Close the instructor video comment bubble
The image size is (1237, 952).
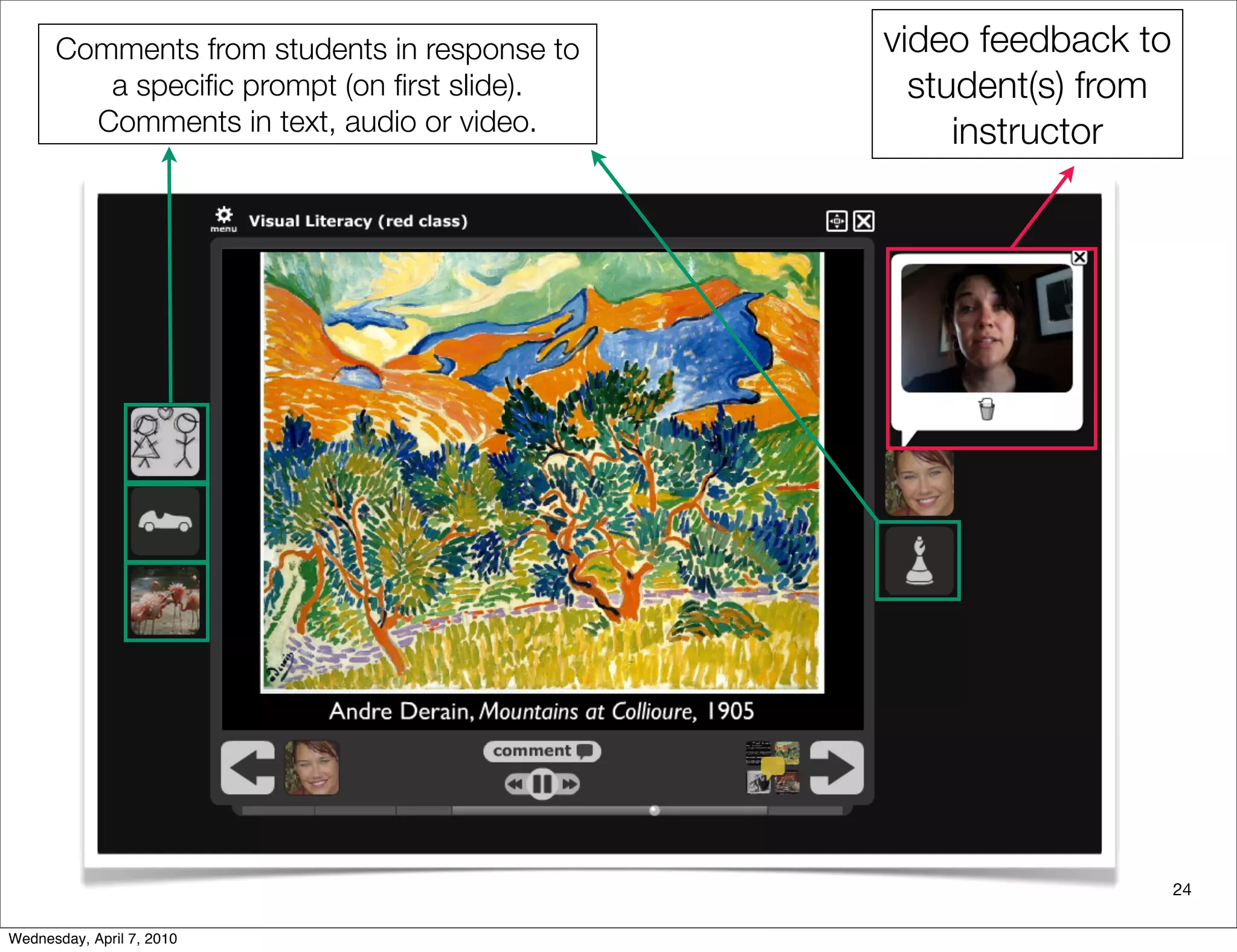[1079, 257]
